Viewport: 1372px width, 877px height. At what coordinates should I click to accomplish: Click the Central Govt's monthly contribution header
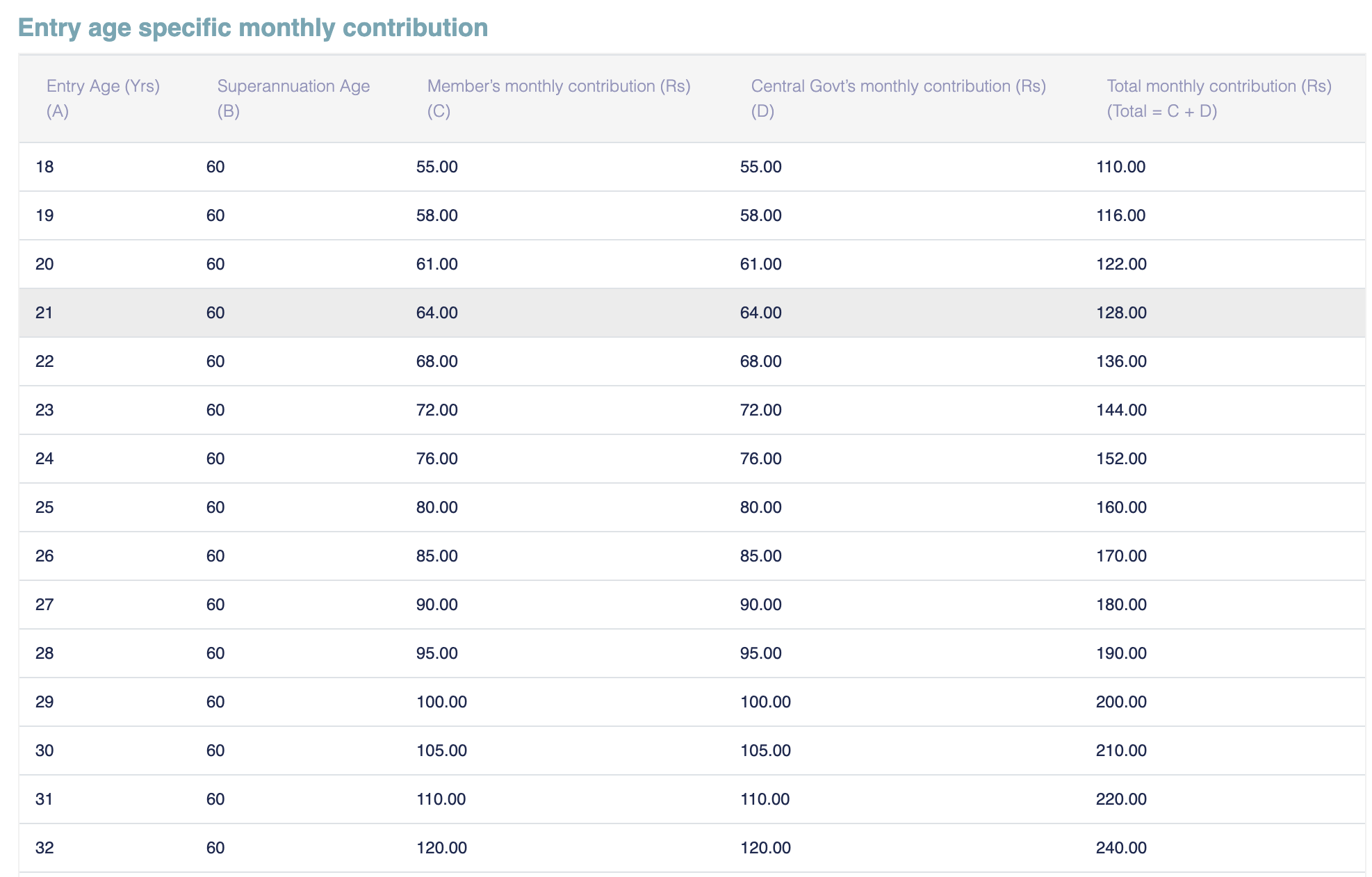click(x=898, y=98)
